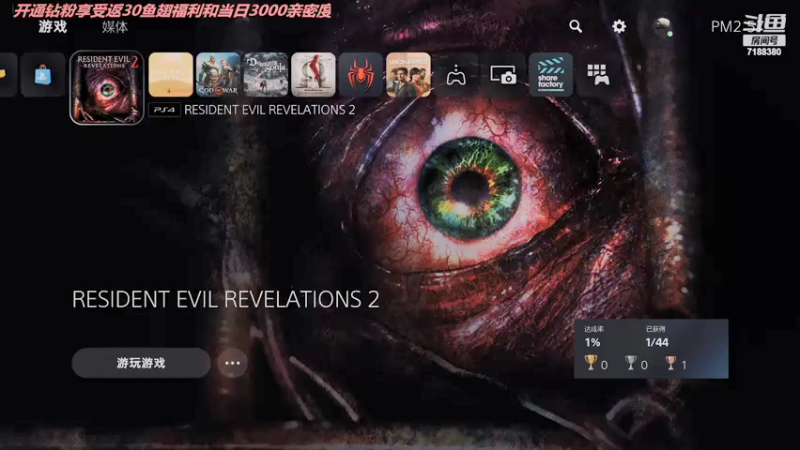
Task: Click the silver trophy count
Action: (636, 363)
